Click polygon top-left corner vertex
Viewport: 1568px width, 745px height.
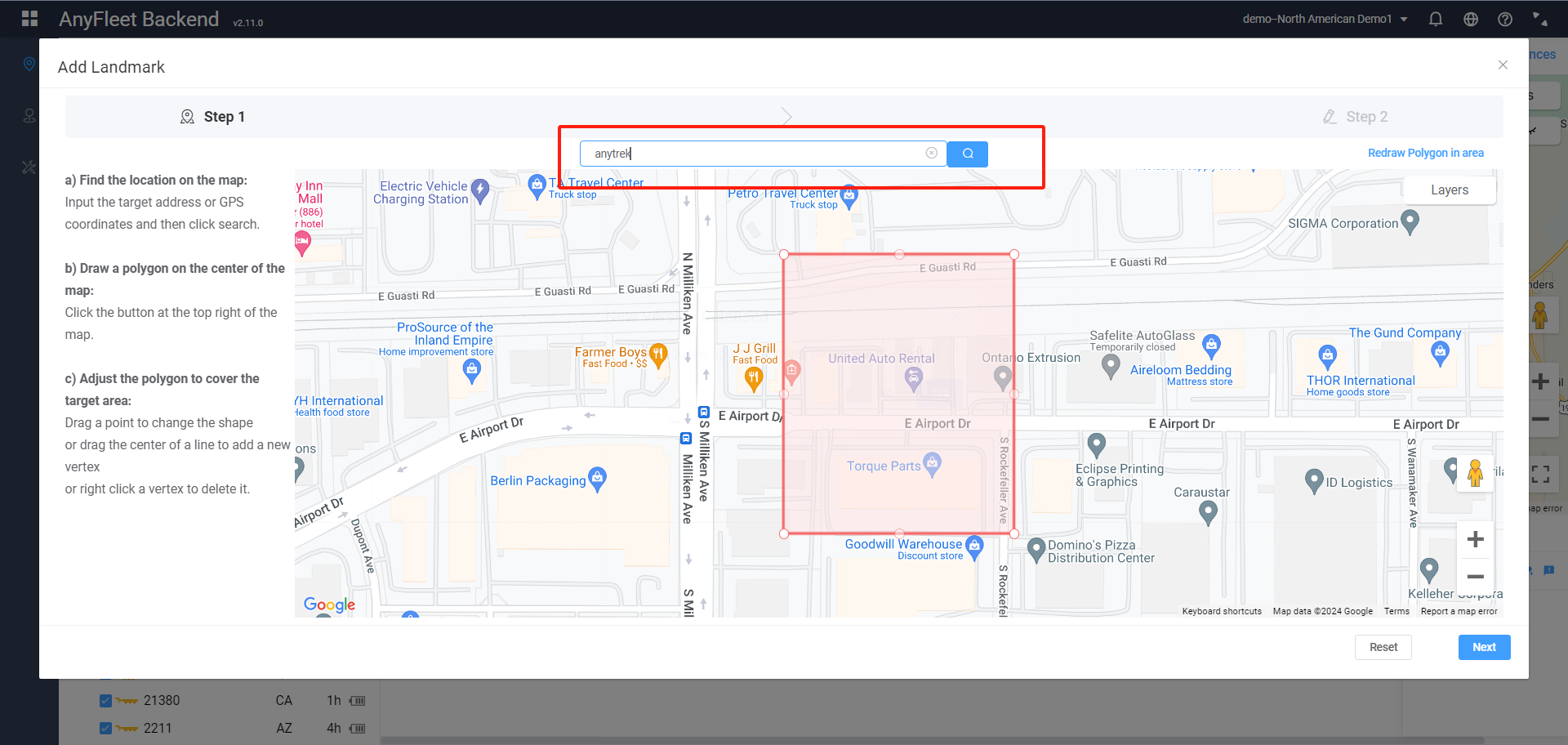[x=784, y=254]
